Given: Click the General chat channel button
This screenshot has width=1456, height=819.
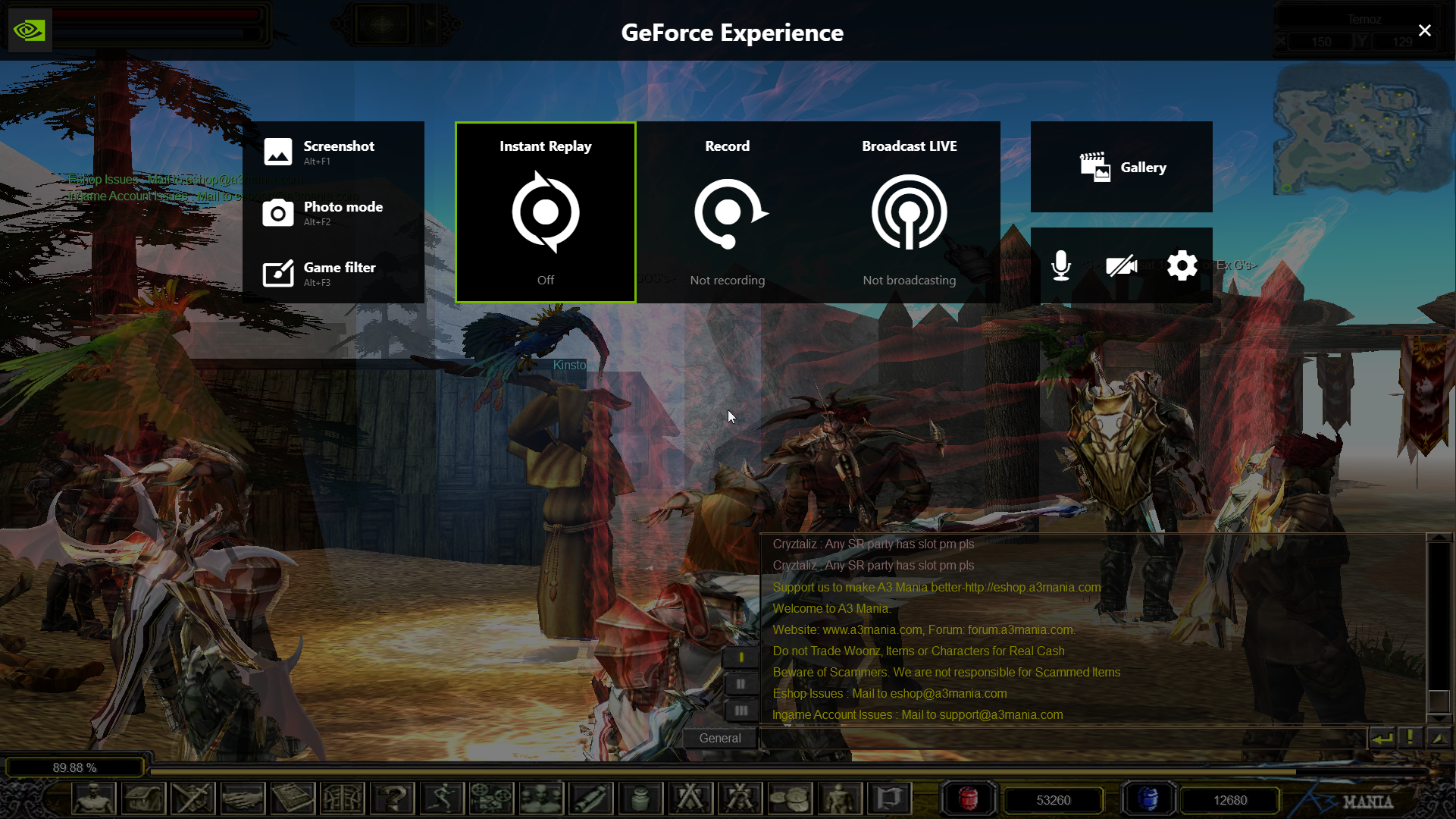Looking at the screenshot, I should coord(720,738).
